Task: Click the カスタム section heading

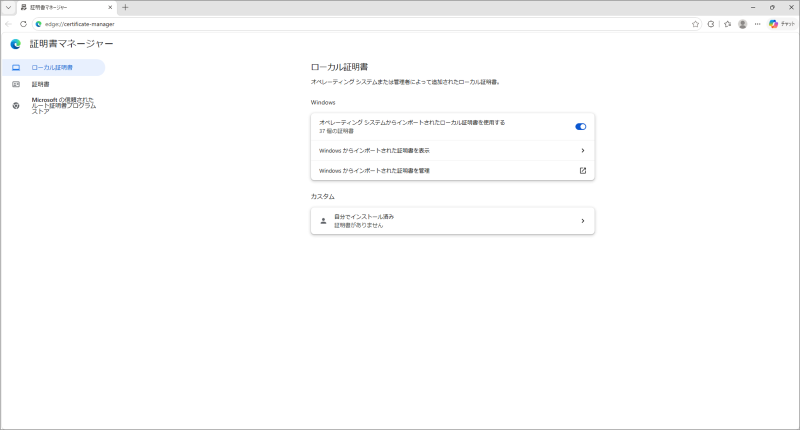Action: 322,196
